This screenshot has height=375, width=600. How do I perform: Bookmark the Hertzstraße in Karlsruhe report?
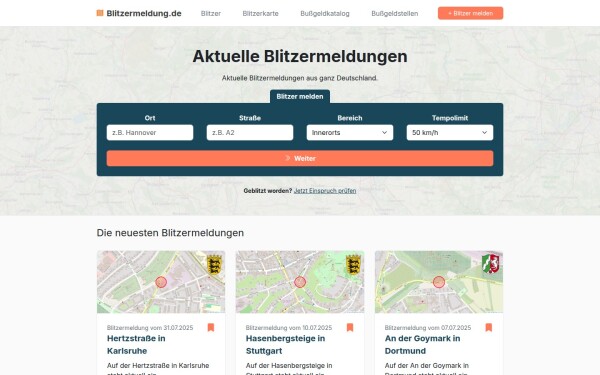(x=211, y=328)
